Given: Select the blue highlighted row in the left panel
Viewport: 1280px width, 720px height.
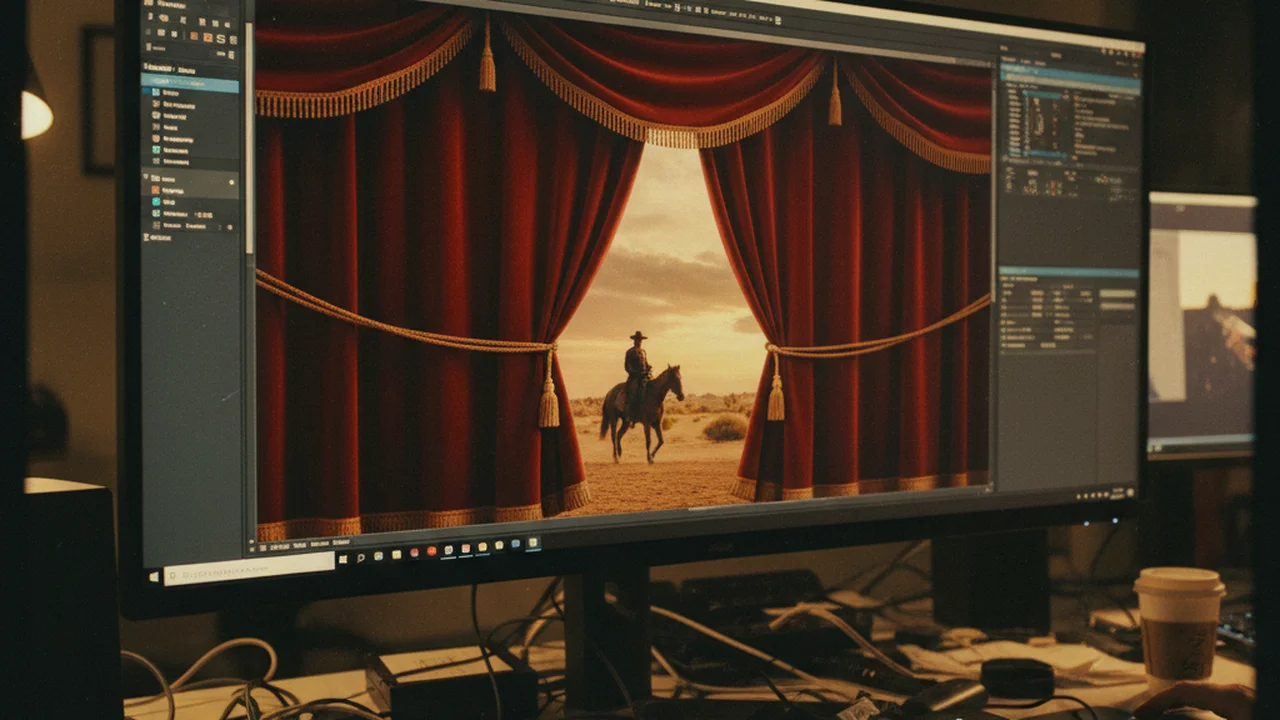Looking at the screenshot, I should click(x=190, y=83).
